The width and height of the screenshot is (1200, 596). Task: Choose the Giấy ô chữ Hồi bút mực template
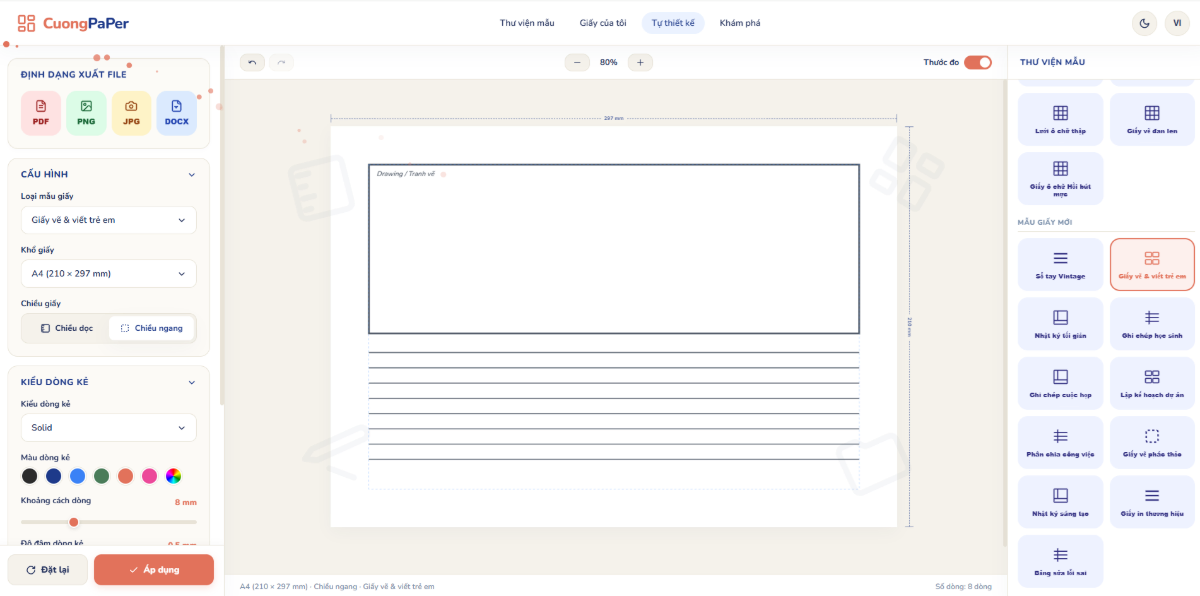coord(1061,178)
